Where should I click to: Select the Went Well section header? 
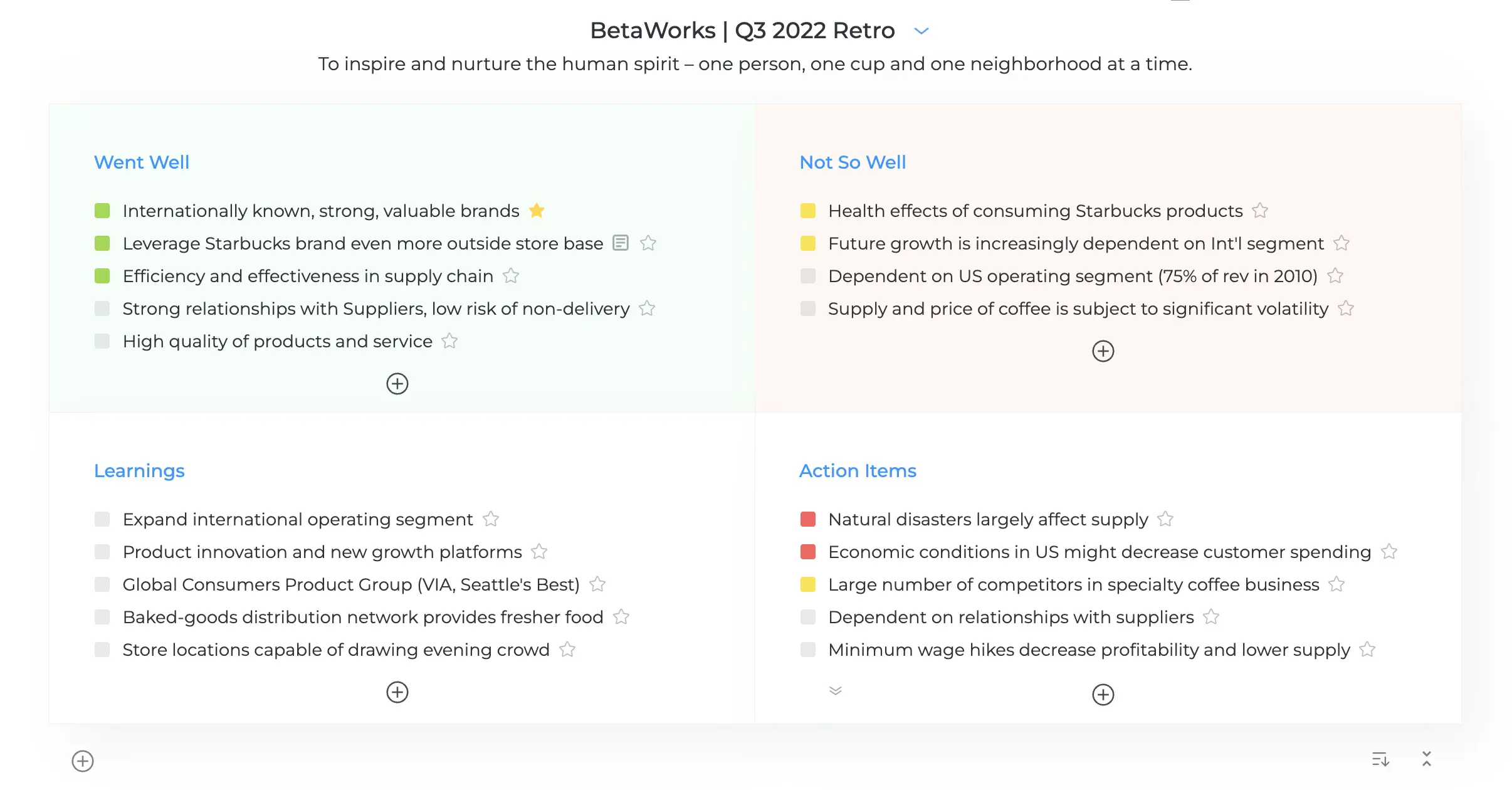point(142,162)
